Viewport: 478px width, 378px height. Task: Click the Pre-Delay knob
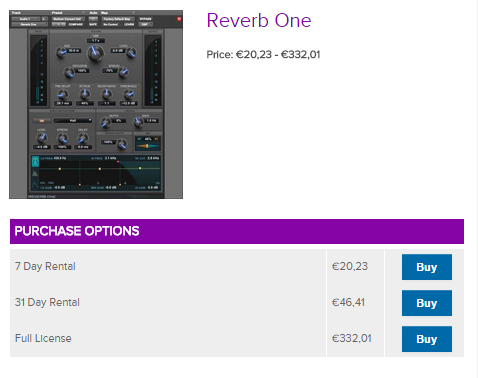pos(62,95)
